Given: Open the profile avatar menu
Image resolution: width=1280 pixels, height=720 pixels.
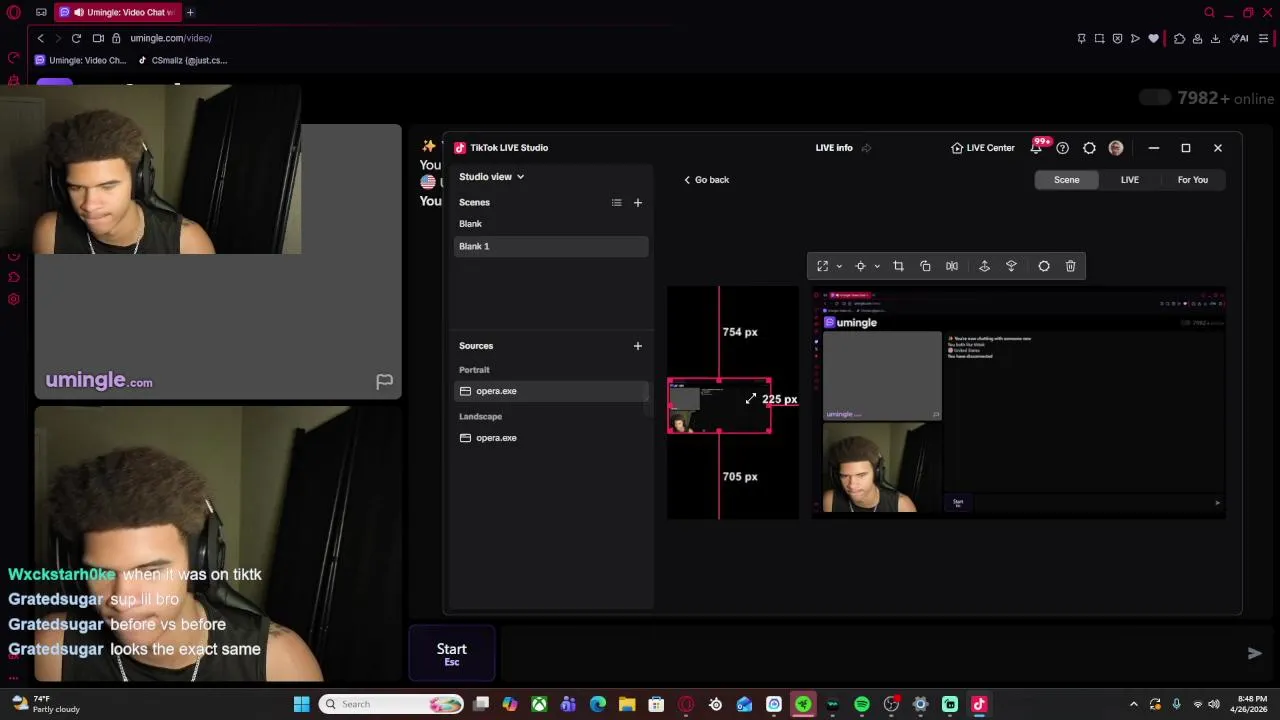Looking at the screenshot, I should (1116, 148).
